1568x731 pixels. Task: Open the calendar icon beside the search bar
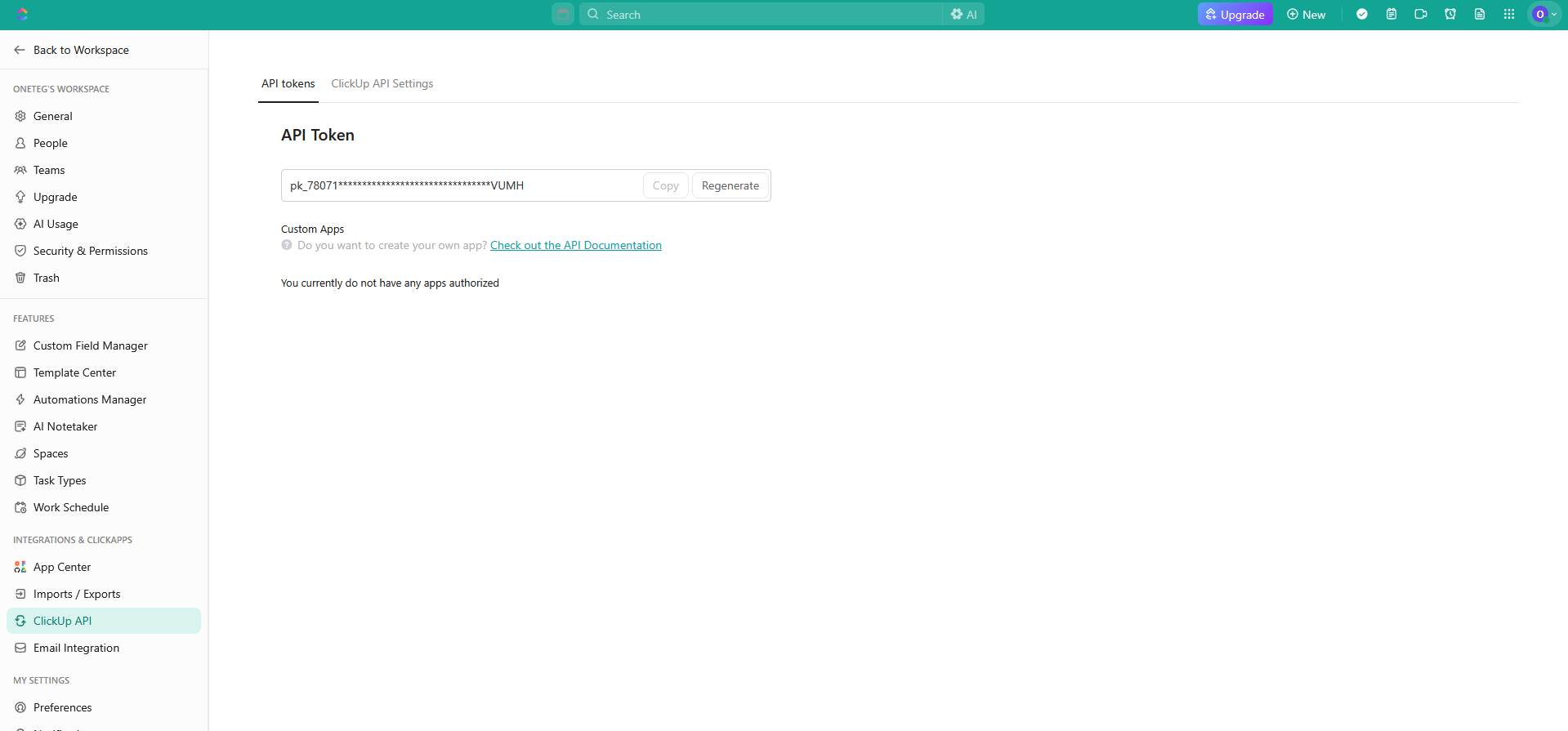(x=563, y=15)
